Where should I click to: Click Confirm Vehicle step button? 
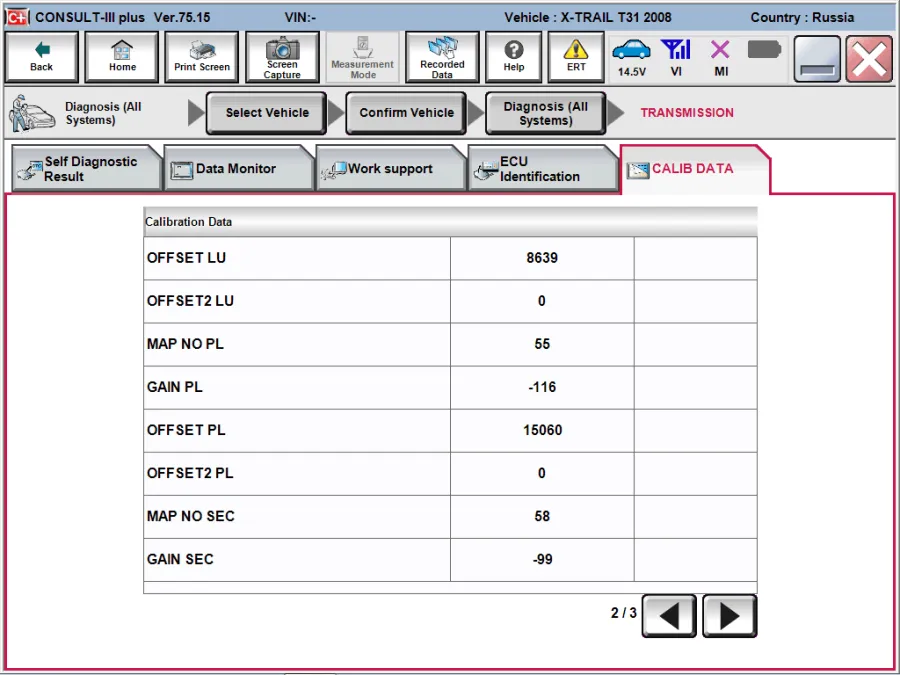(406, 113)
